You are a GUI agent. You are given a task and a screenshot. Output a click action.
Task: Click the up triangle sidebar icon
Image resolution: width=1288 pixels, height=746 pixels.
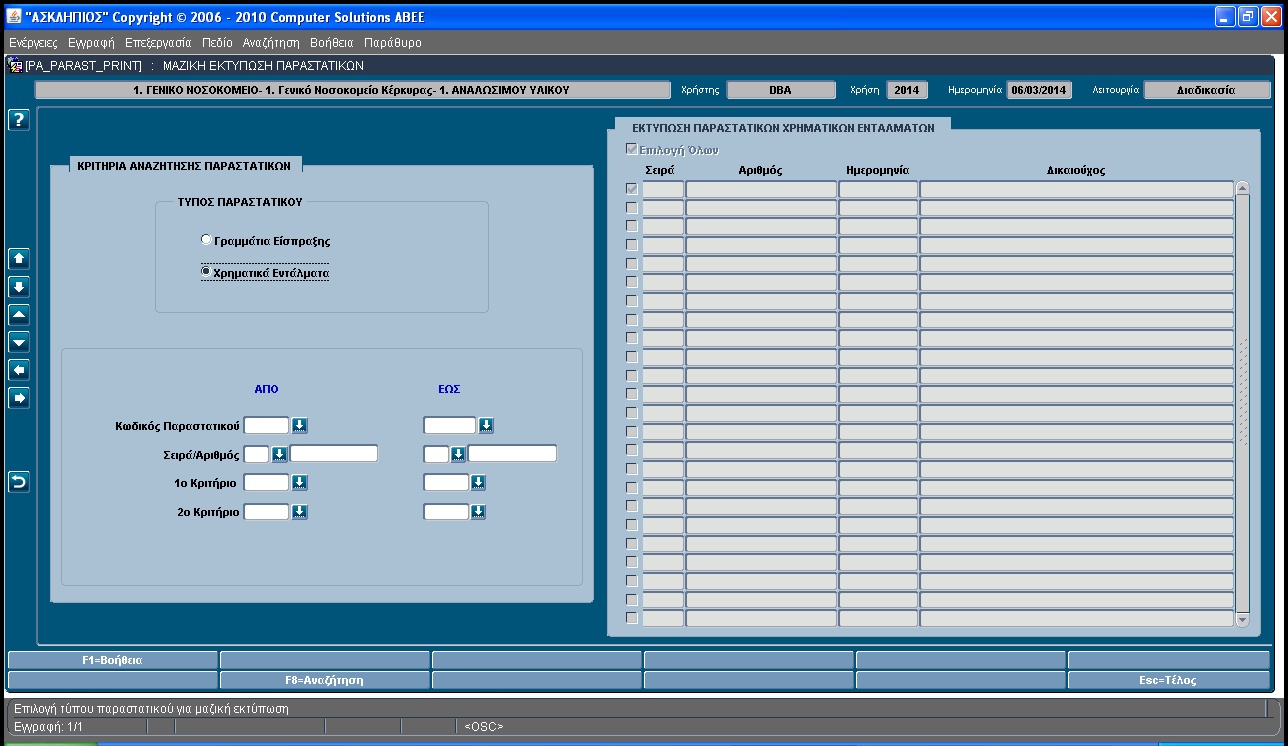click(x=19, y=314)
